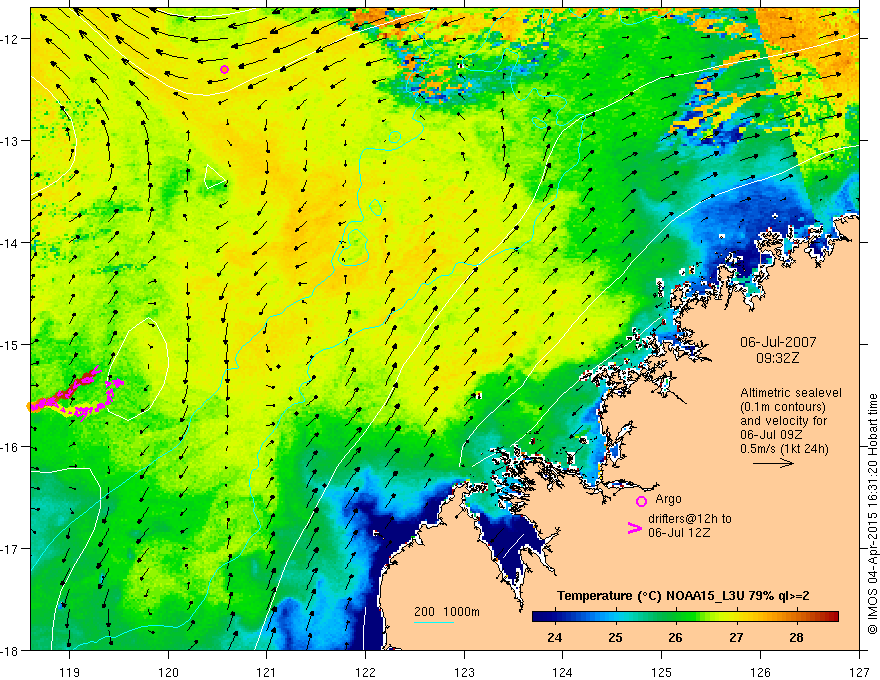Viewport: 880px width, 680px height.
Task: Click the Argo legend circle symbol
Action: [641, 501]
